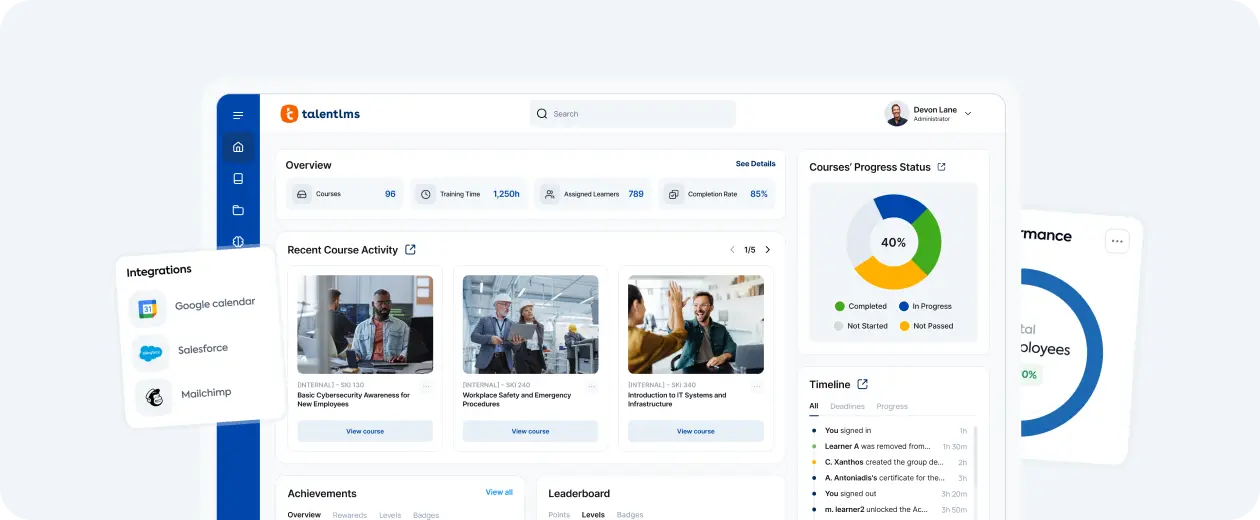This screenshot has width=1260, height=520.
Task: Go to previous page of course activity
Action: tap(732, 250)
